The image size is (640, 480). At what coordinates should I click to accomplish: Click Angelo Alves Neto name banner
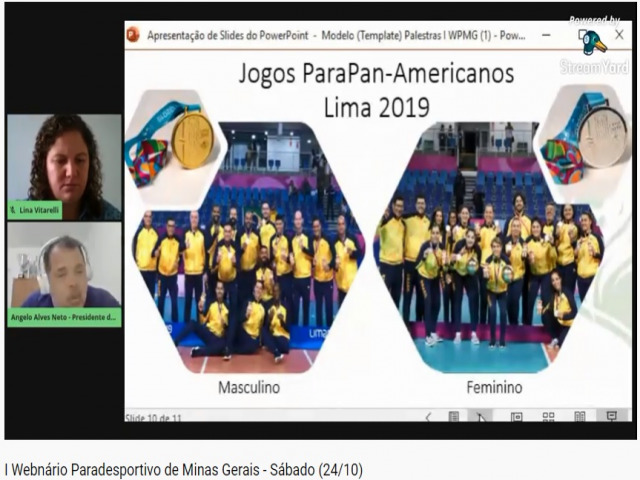tap(64, 317)
